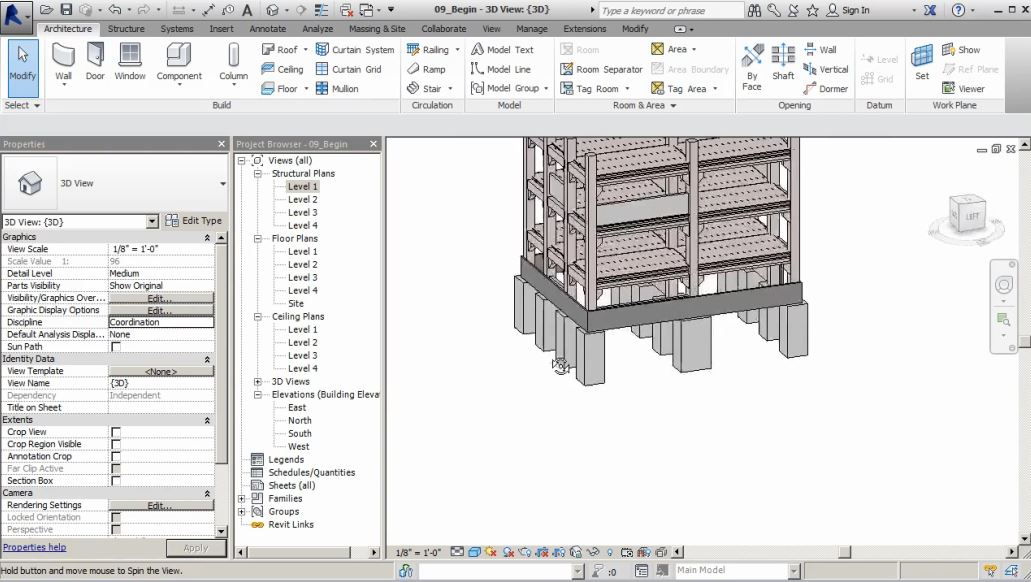Screen dimensions: 1031x582
Task: Click Edit for Graphic Display Options
Action: [161, 310]
